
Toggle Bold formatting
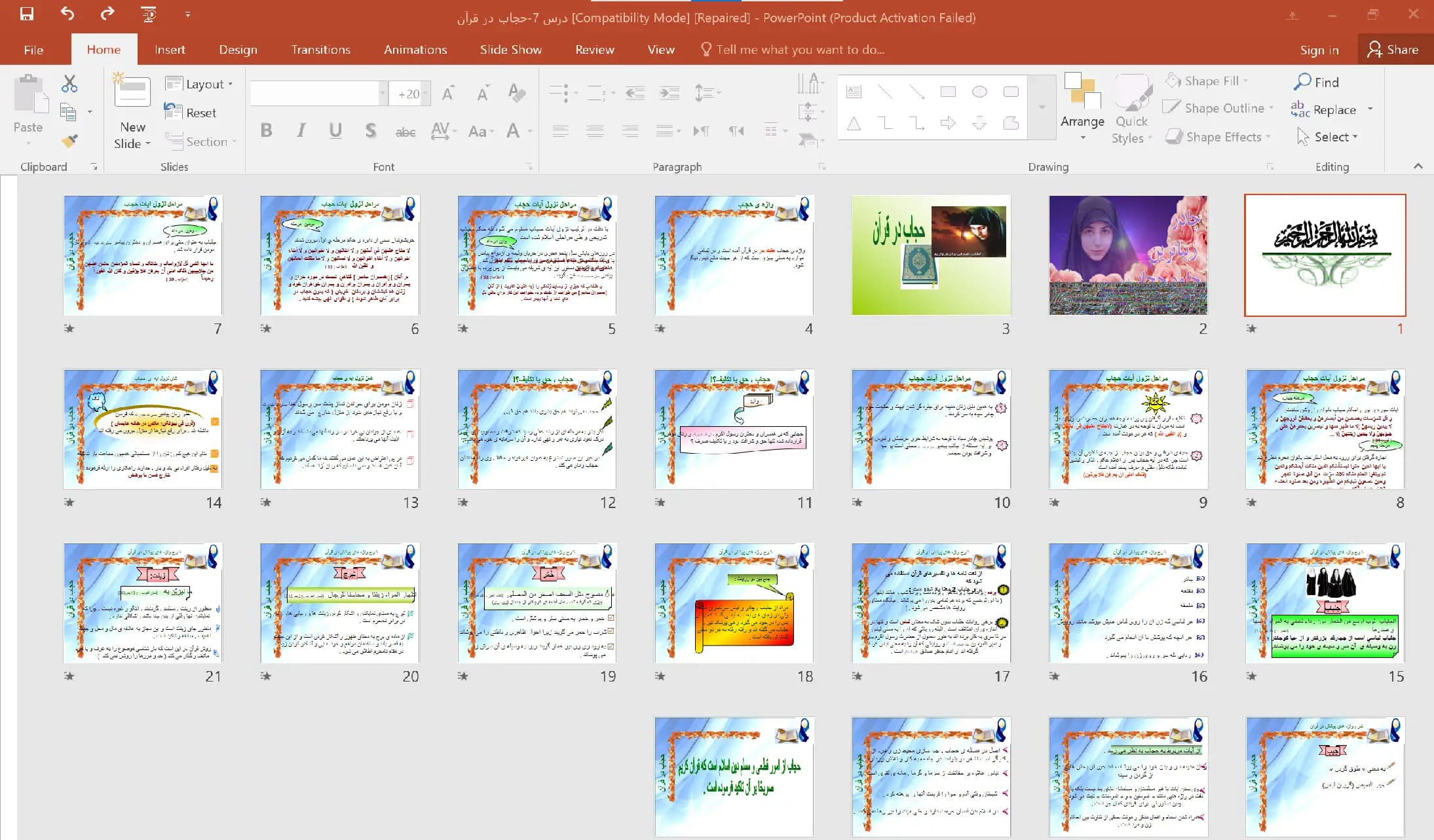(x=266, y=130)
